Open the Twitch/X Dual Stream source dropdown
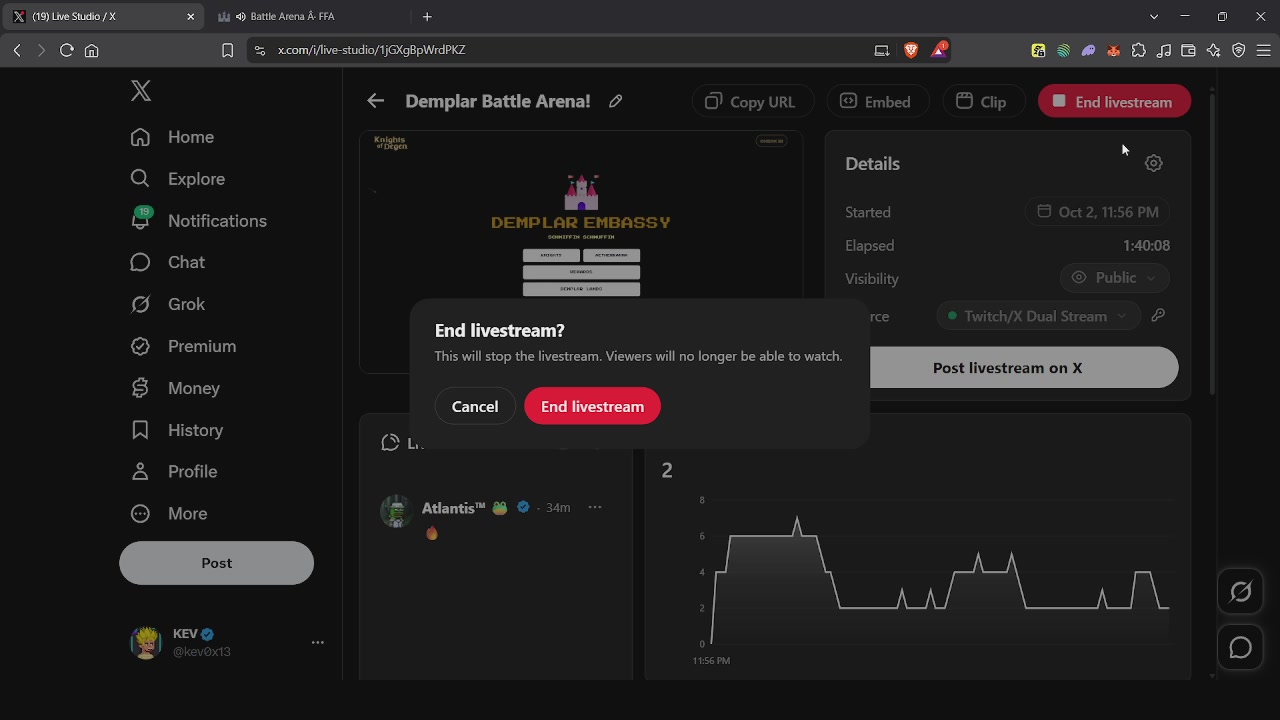The height and width of the screenshot is (720, 1280). 1038,316
